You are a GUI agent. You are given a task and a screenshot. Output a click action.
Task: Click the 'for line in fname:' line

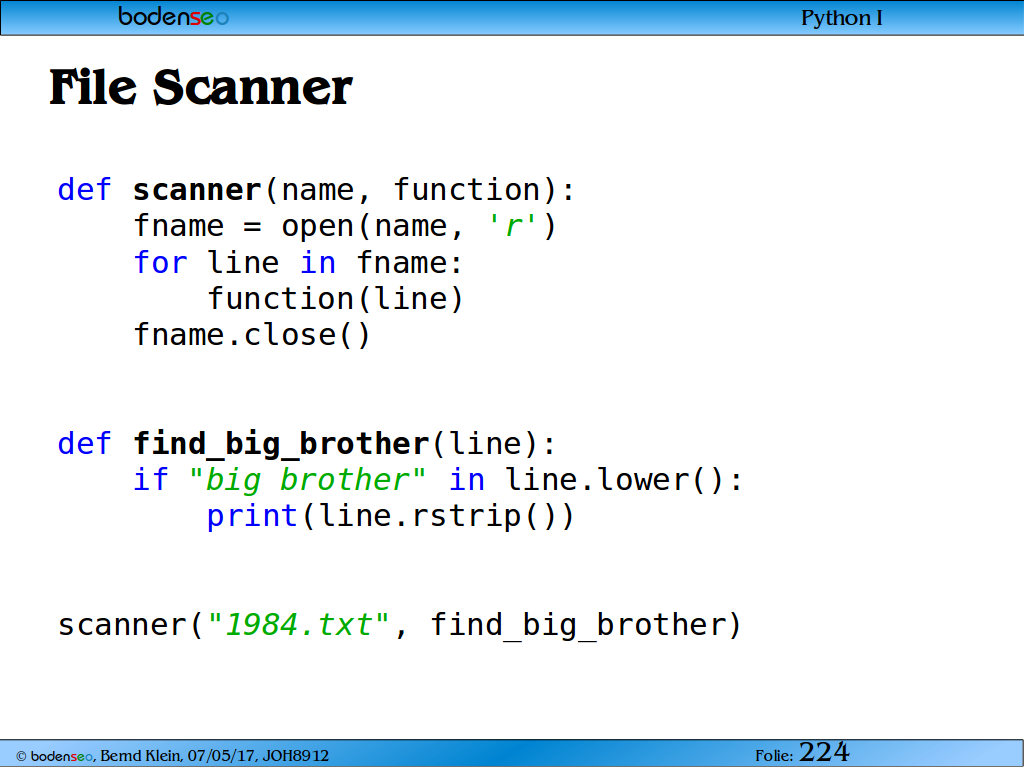point(298,263)
